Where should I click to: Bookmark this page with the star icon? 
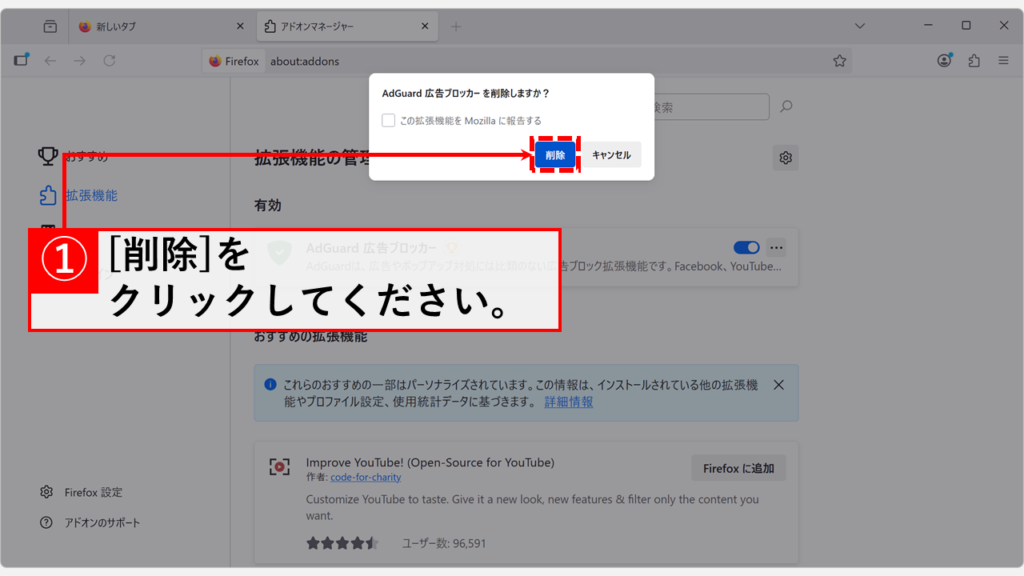839,61
